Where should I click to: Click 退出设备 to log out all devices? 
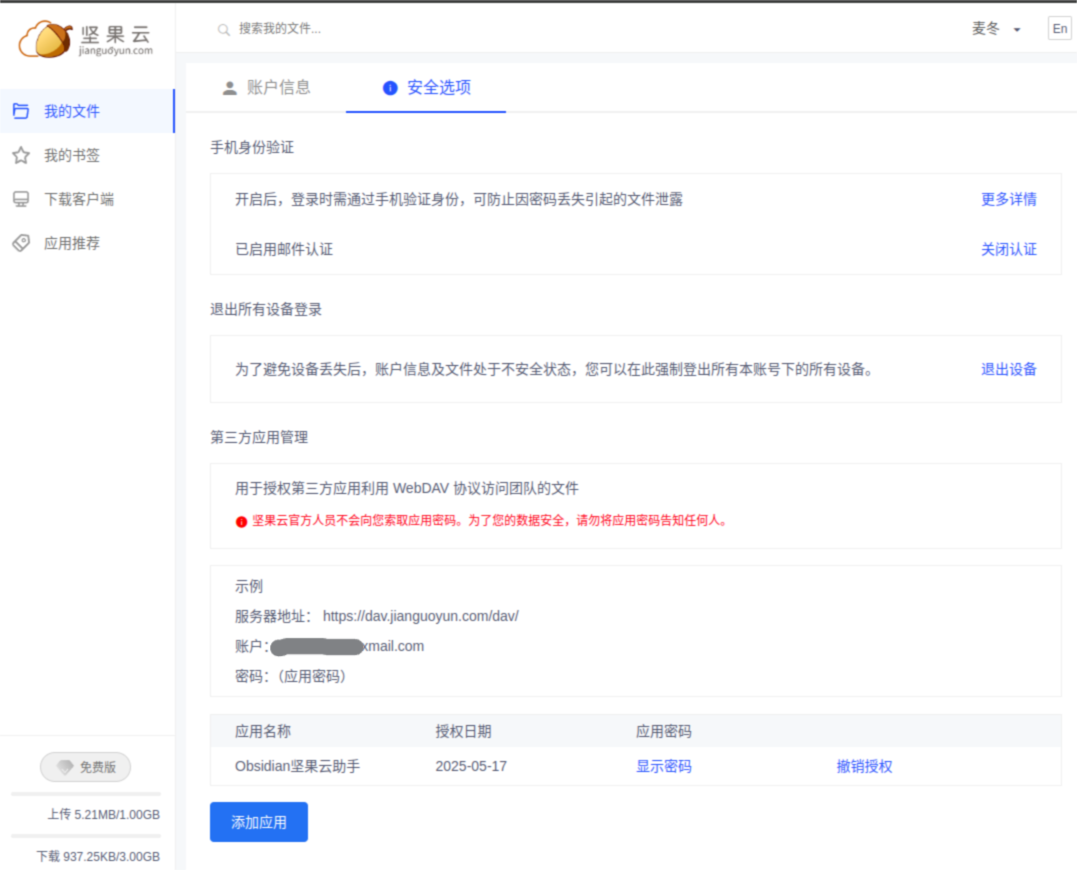point(1008,369)
